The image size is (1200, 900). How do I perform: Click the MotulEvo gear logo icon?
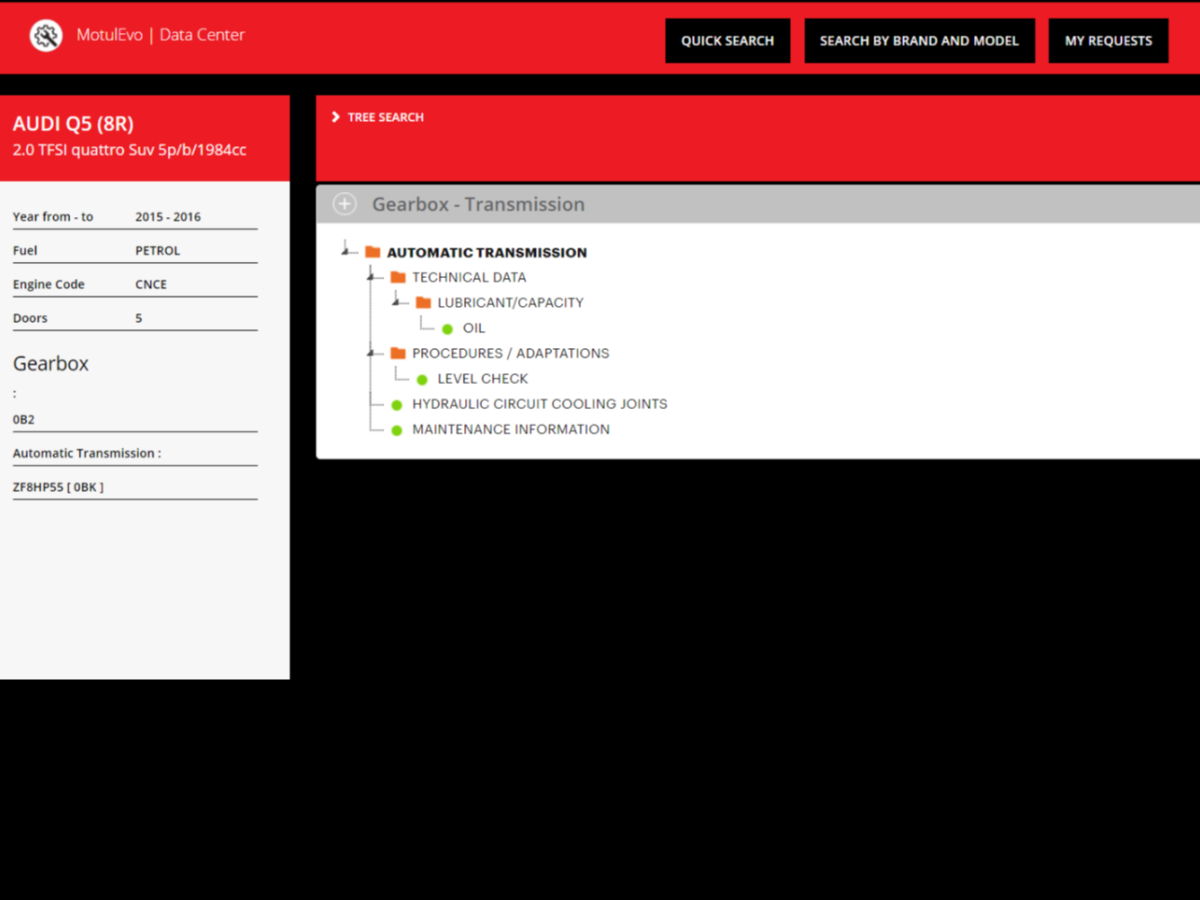[x=45, y=34]
